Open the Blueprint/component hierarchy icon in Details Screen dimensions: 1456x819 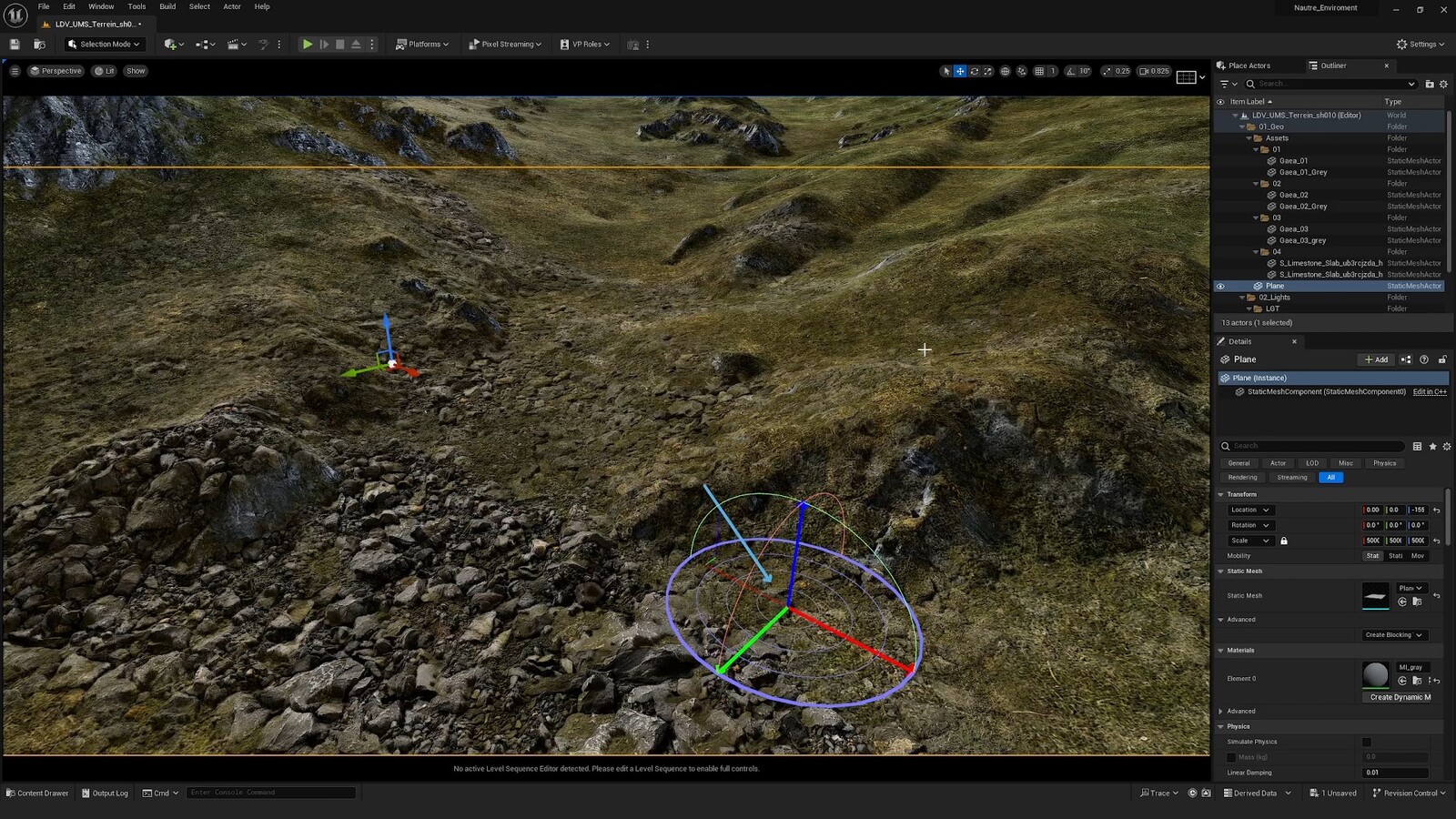(x=1406, y=359)
